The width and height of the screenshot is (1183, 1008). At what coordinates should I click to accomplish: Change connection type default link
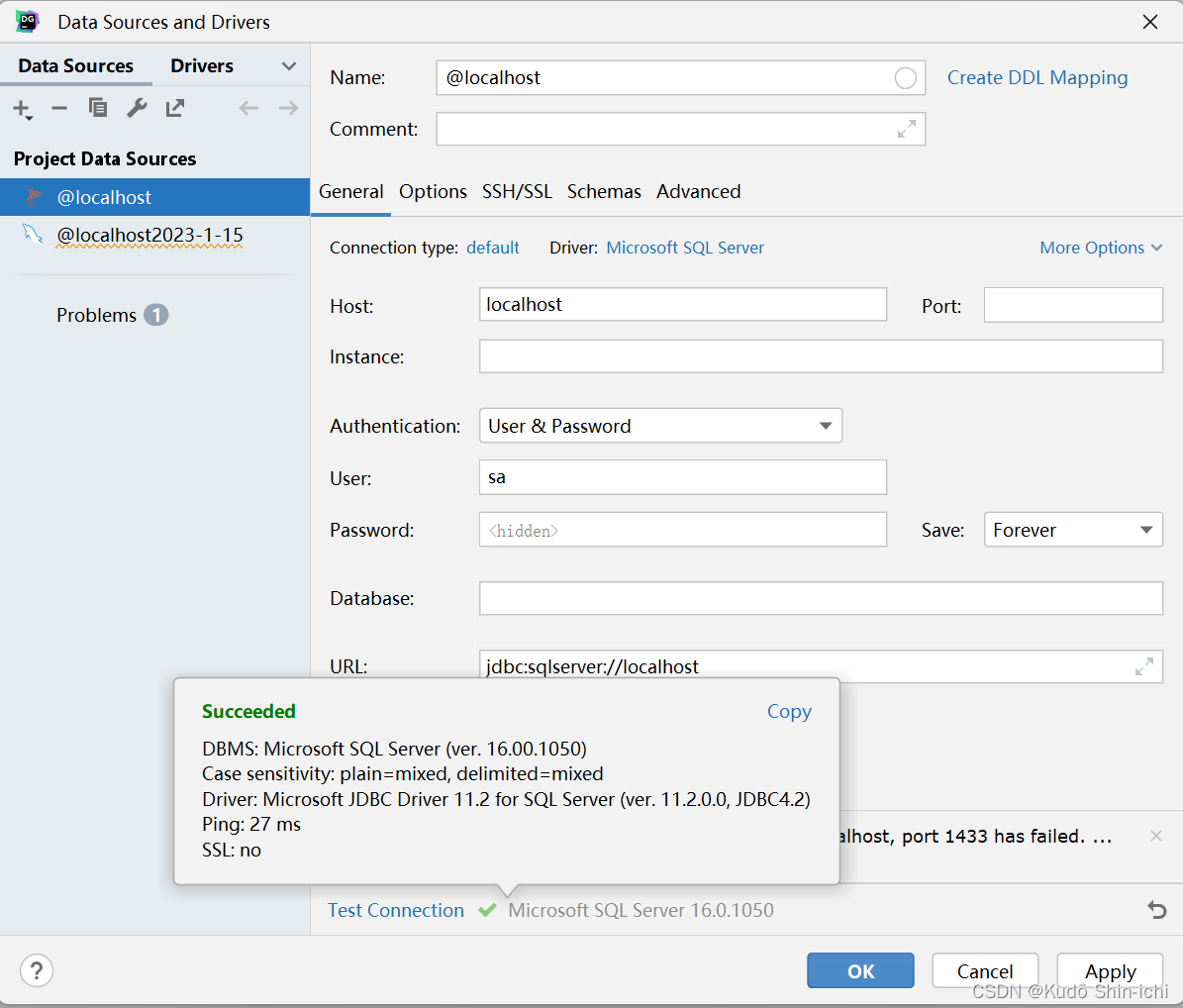(493, 248)
